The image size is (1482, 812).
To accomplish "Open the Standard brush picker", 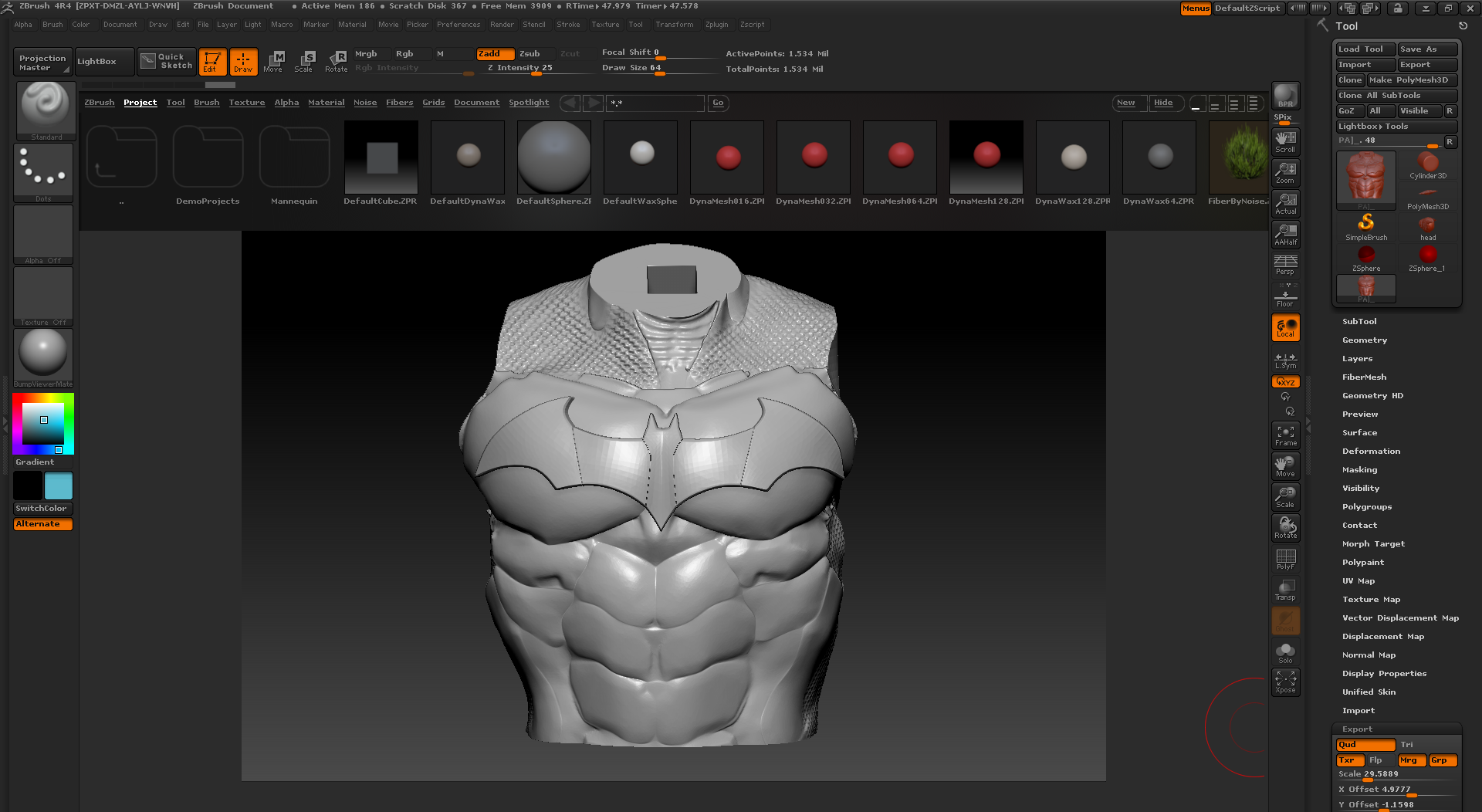I will click(46, 110).
